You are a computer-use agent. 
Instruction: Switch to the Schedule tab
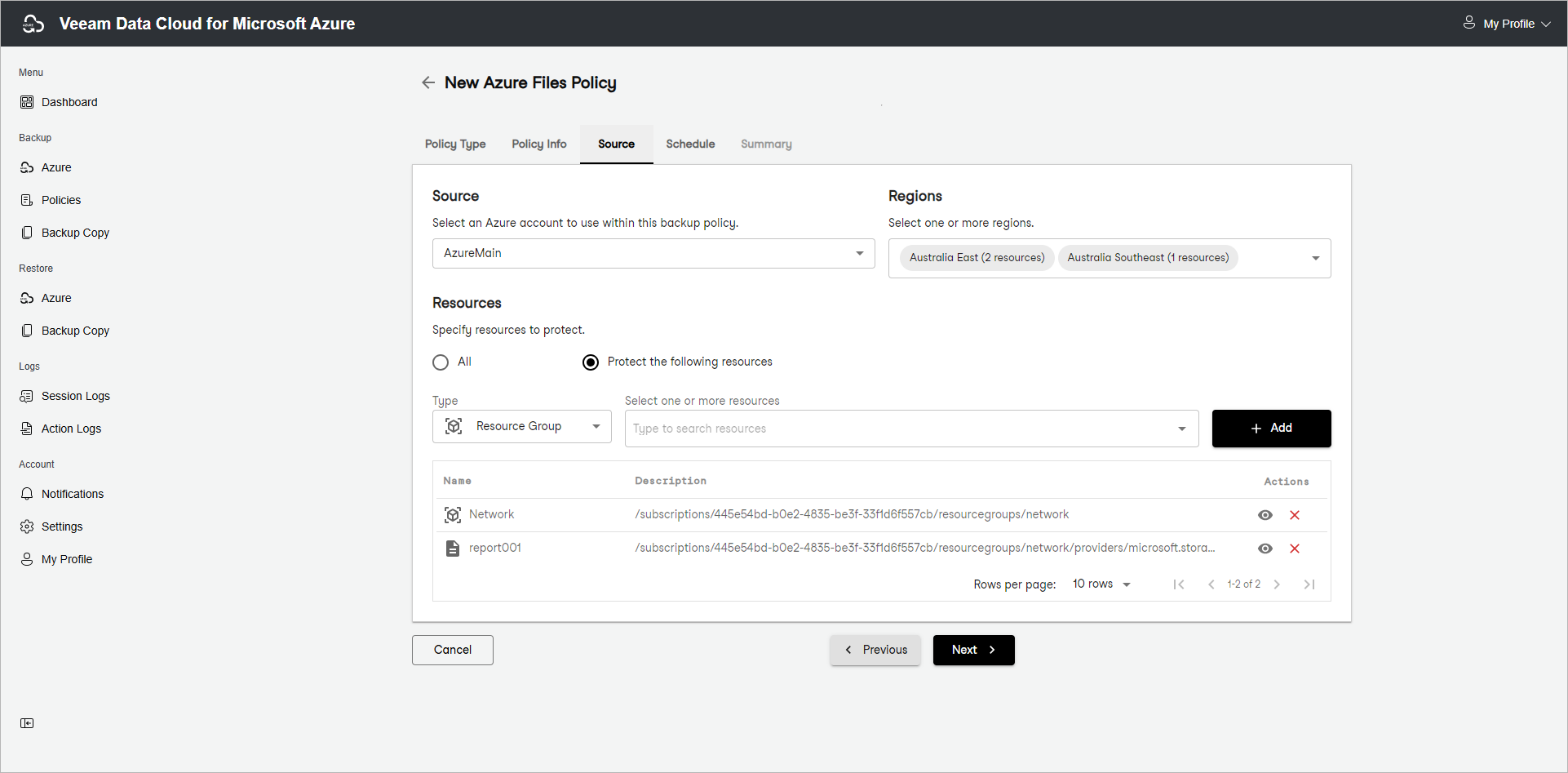click(x=690, y=144)
